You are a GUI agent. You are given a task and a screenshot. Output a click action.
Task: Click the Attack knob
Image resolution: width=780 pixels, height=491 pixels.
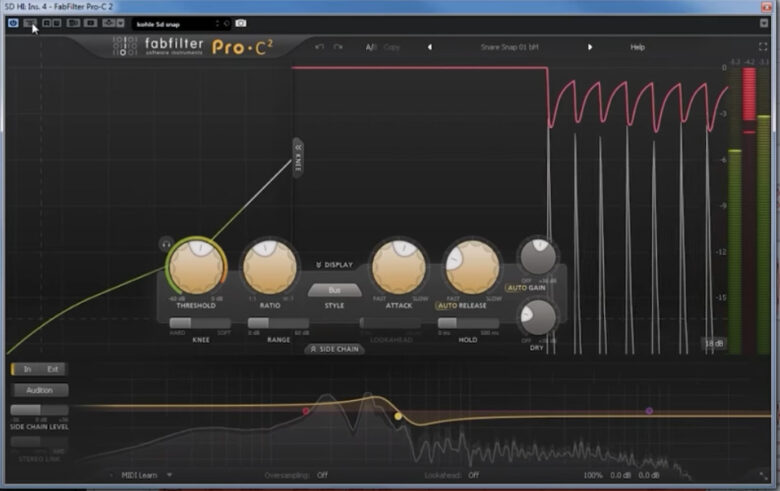399,267
